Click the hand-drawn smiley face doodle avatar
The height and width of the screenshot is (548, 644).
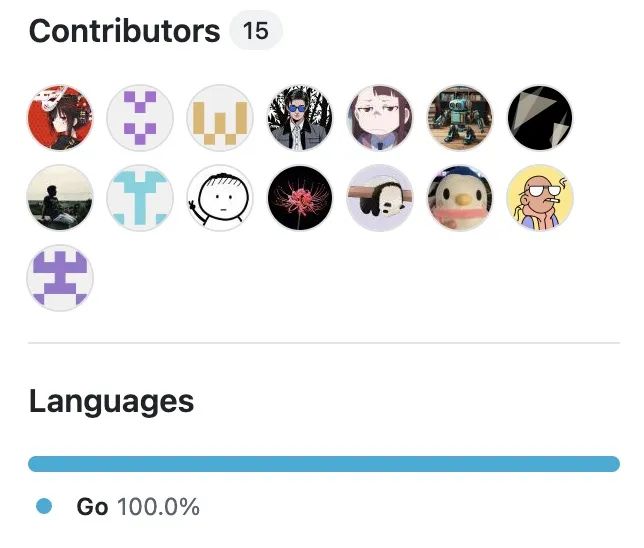220,198
